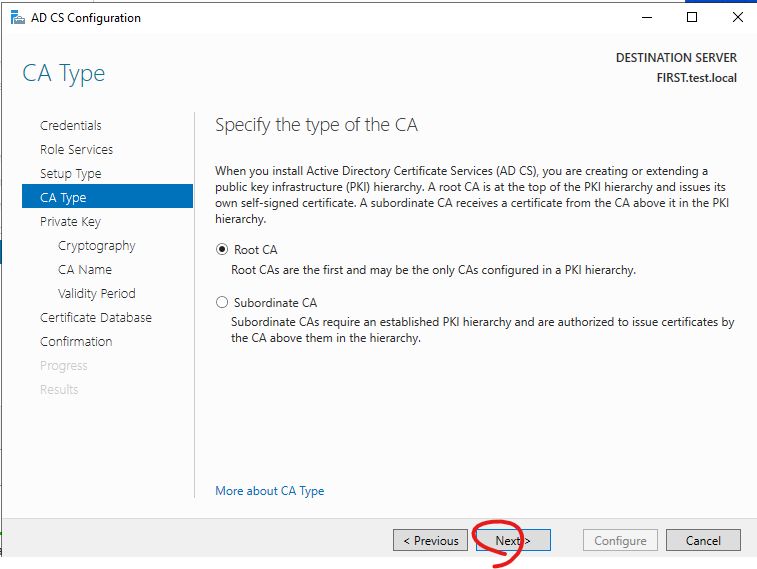Click the Subordinate CAs description paragraph
Viewport: 757px width, 569px height.
(482, 330)
